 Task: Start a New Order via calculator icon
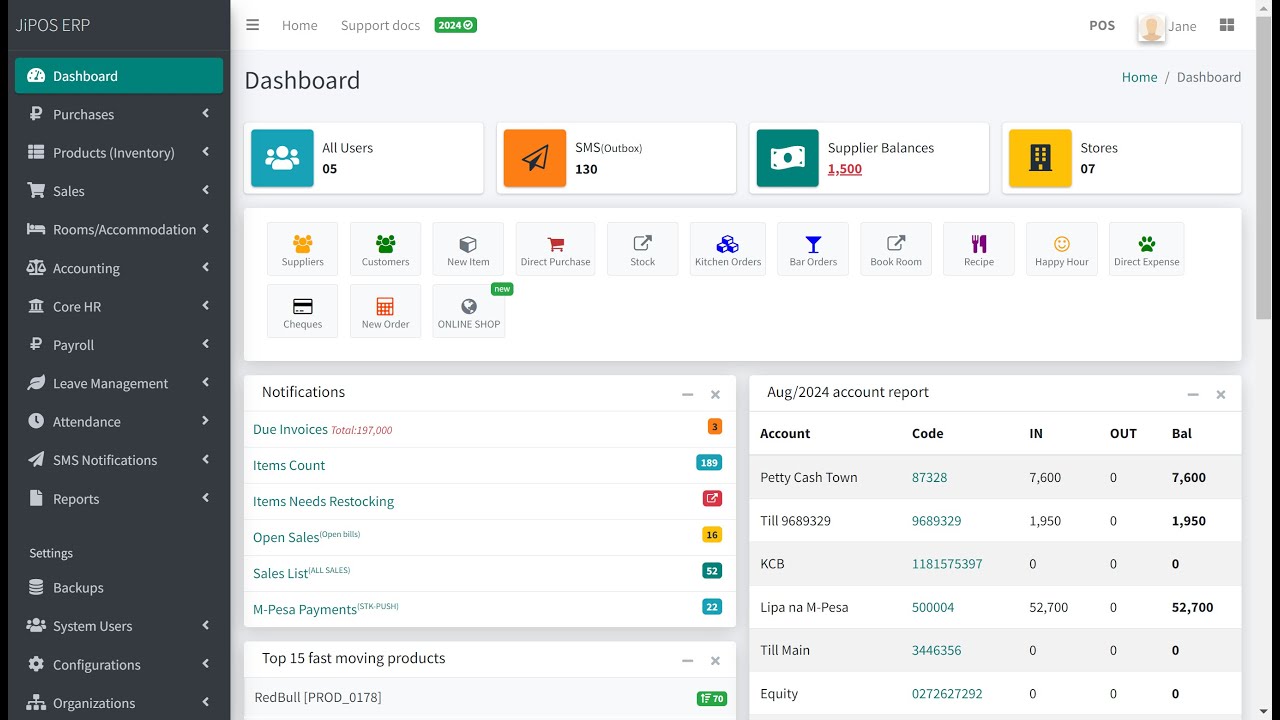click(x=385, y=311)
